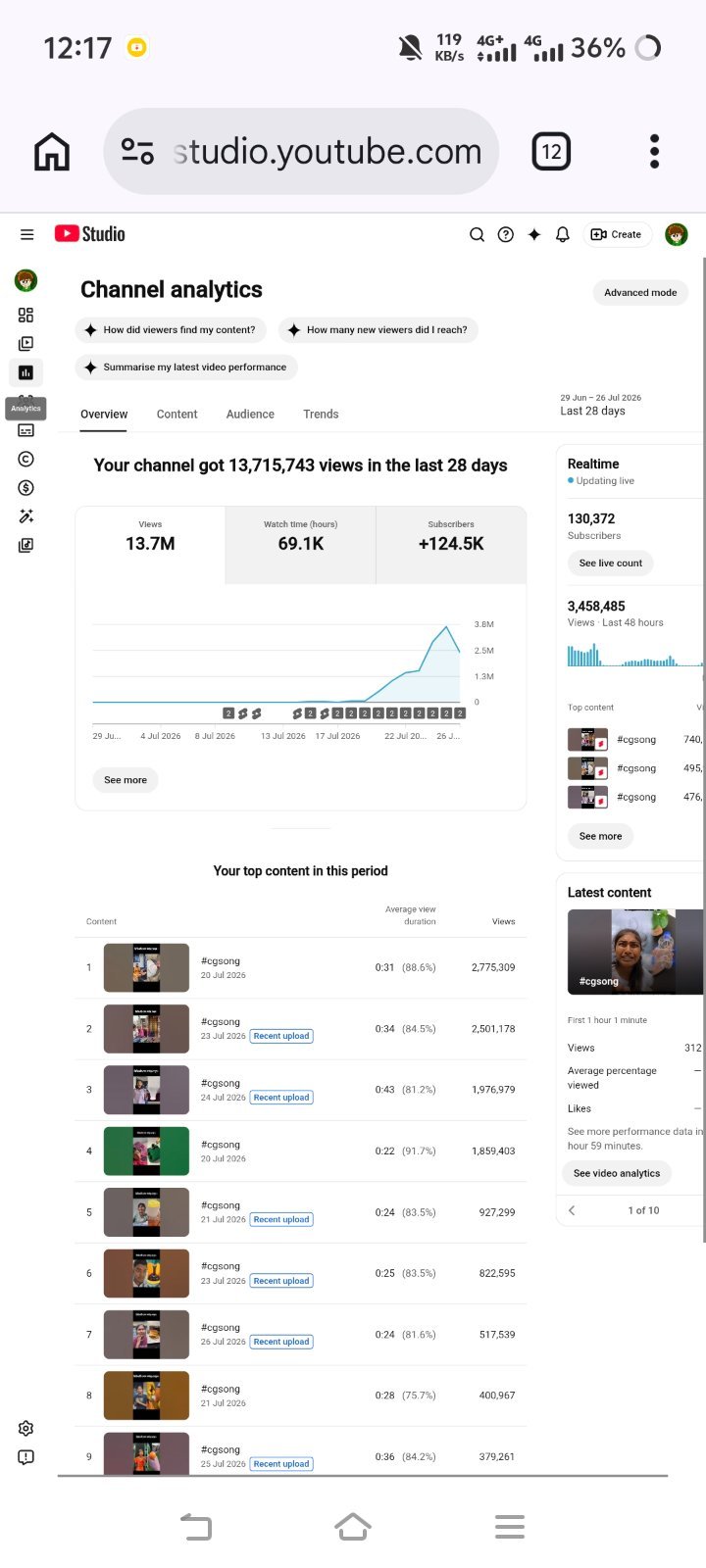Ask 'How did viewers find my content?'
Viewport: 706px width, 1568px height.
click(x=171, y=330)
